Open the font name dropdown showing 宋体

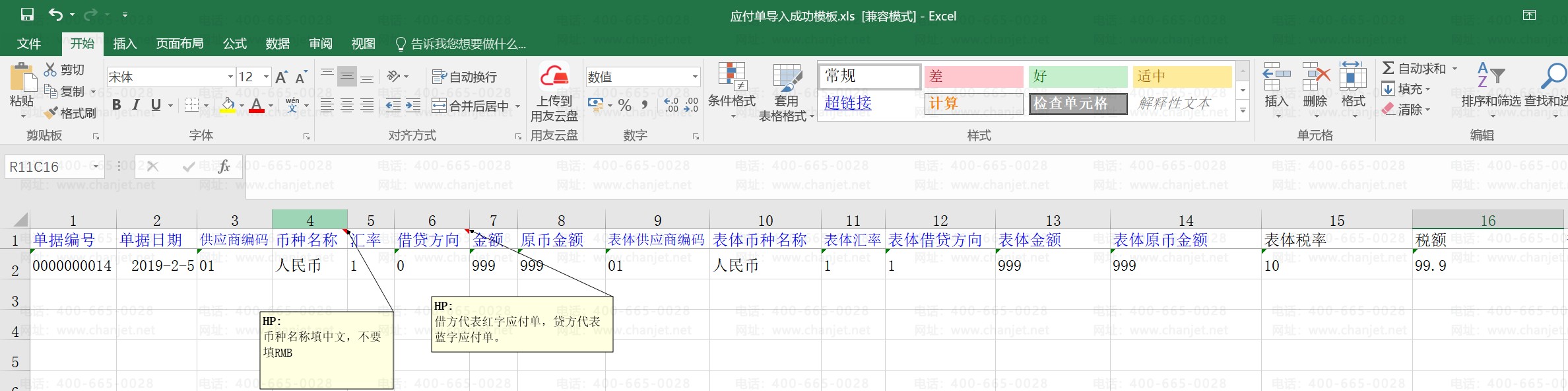tap(171, 77)
